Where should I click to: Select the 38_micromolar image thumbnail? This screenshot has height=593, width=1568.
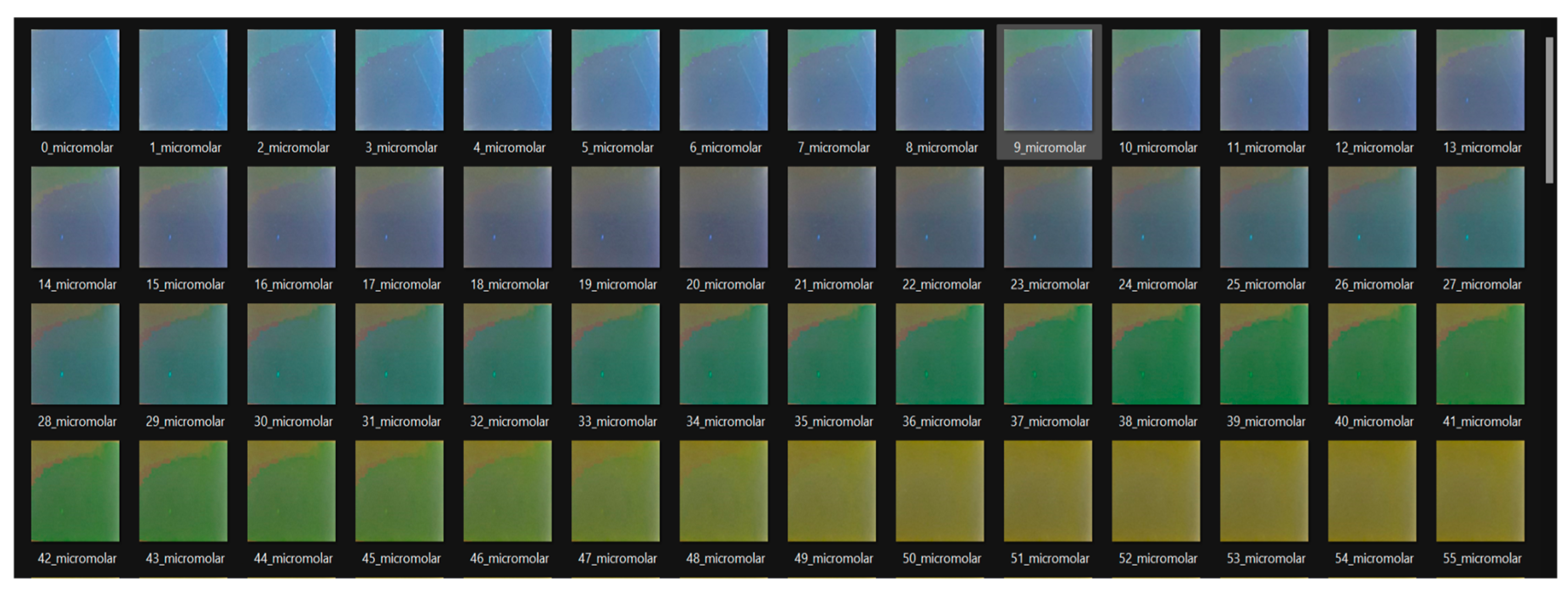[1155, 354]
